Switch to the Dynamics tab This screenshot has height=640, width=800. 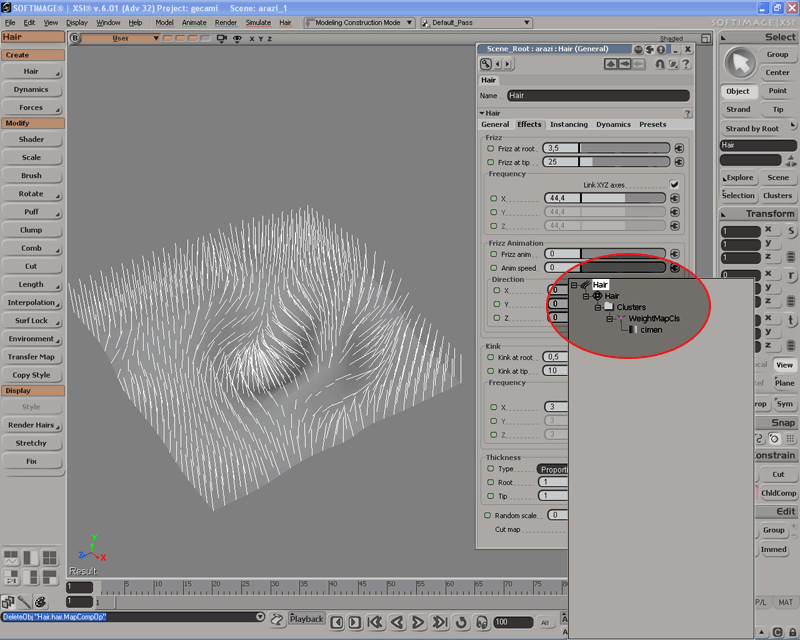tap(613, 124)
